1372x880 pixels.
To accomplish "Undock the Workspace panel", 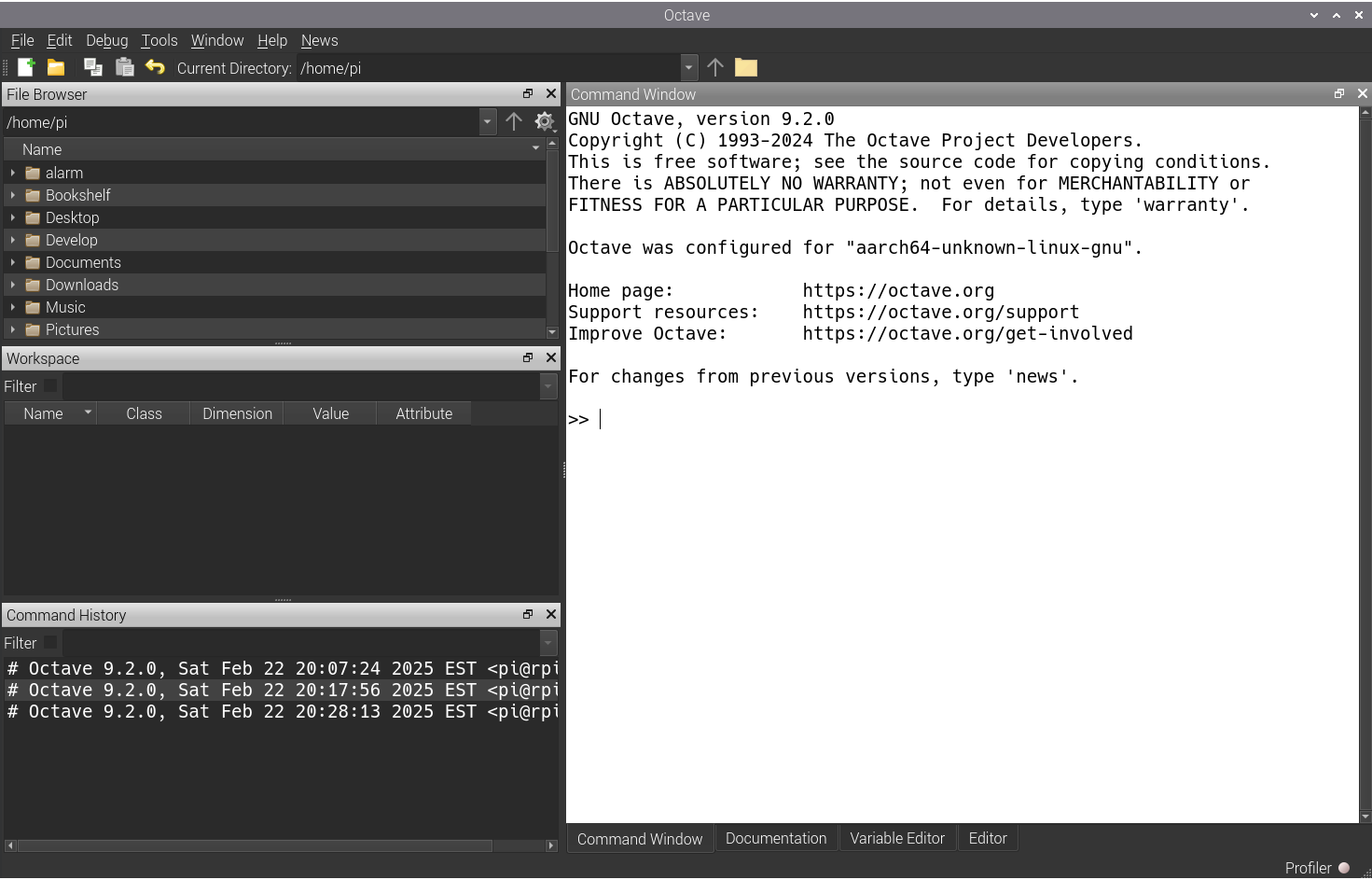I will (528, 357).
